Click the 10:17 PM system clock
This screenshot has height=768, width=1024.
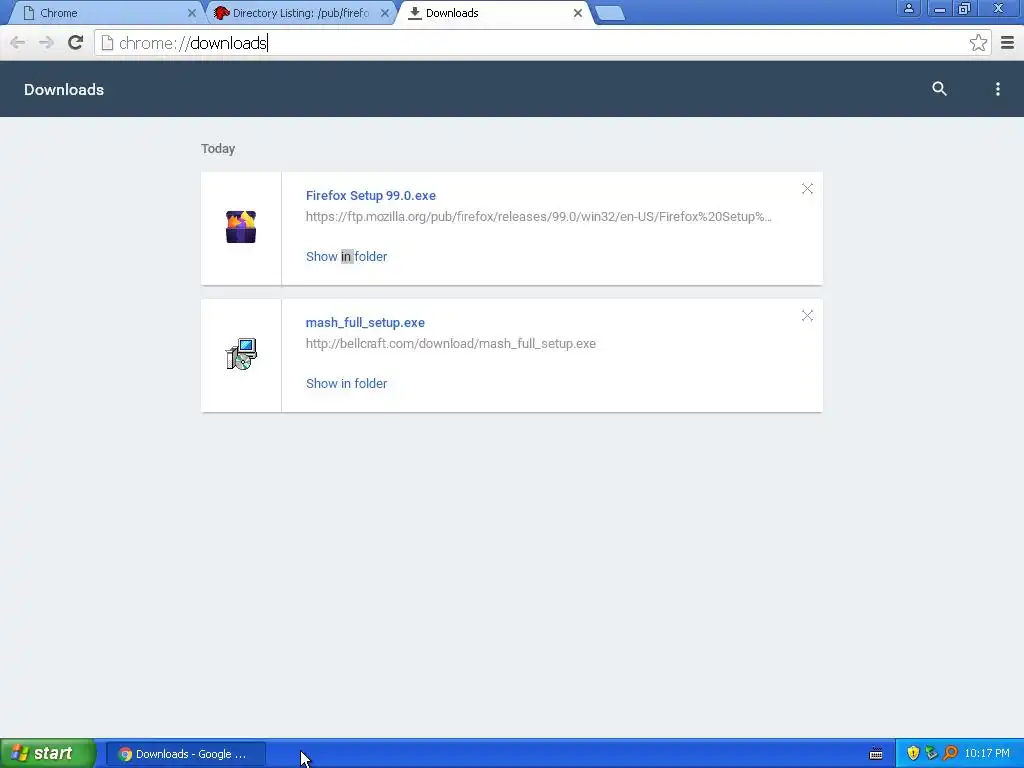pyautogui.click(x=987, y=754)
